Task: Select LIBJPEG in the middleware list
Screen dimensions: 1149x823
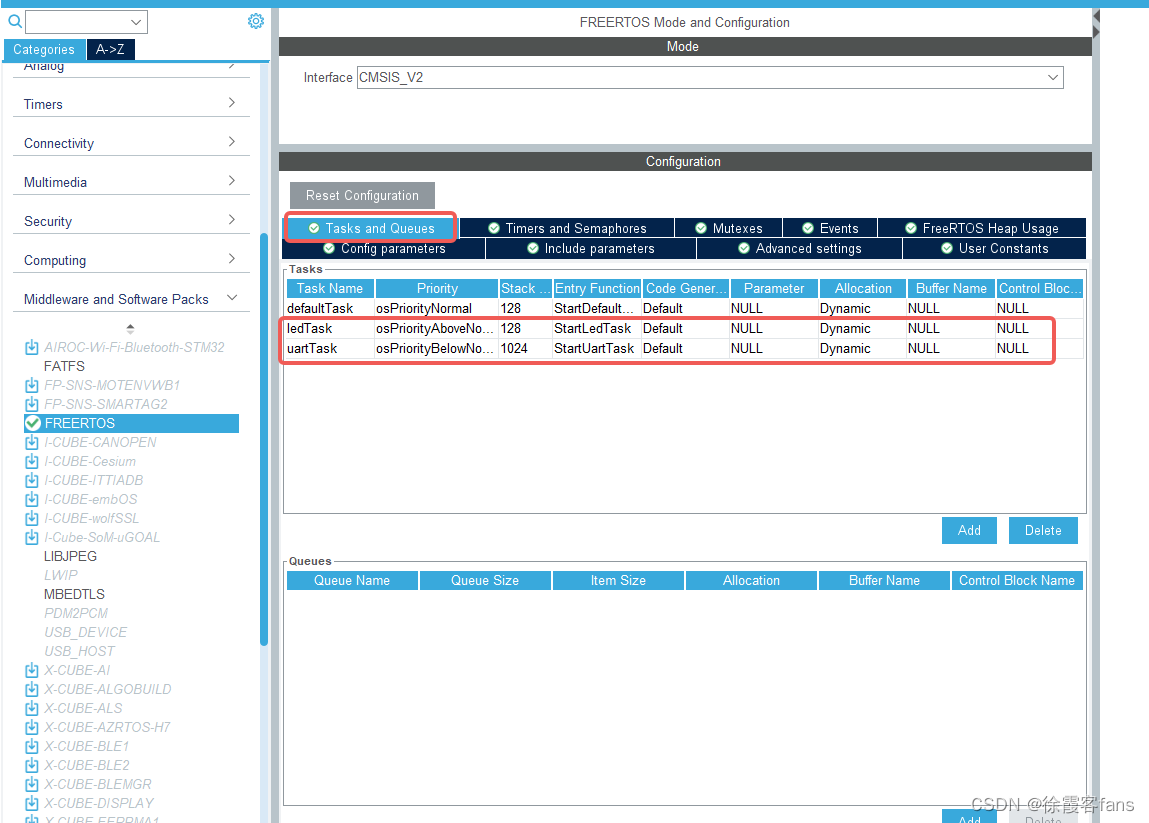Action: click(x=70, y=556)
